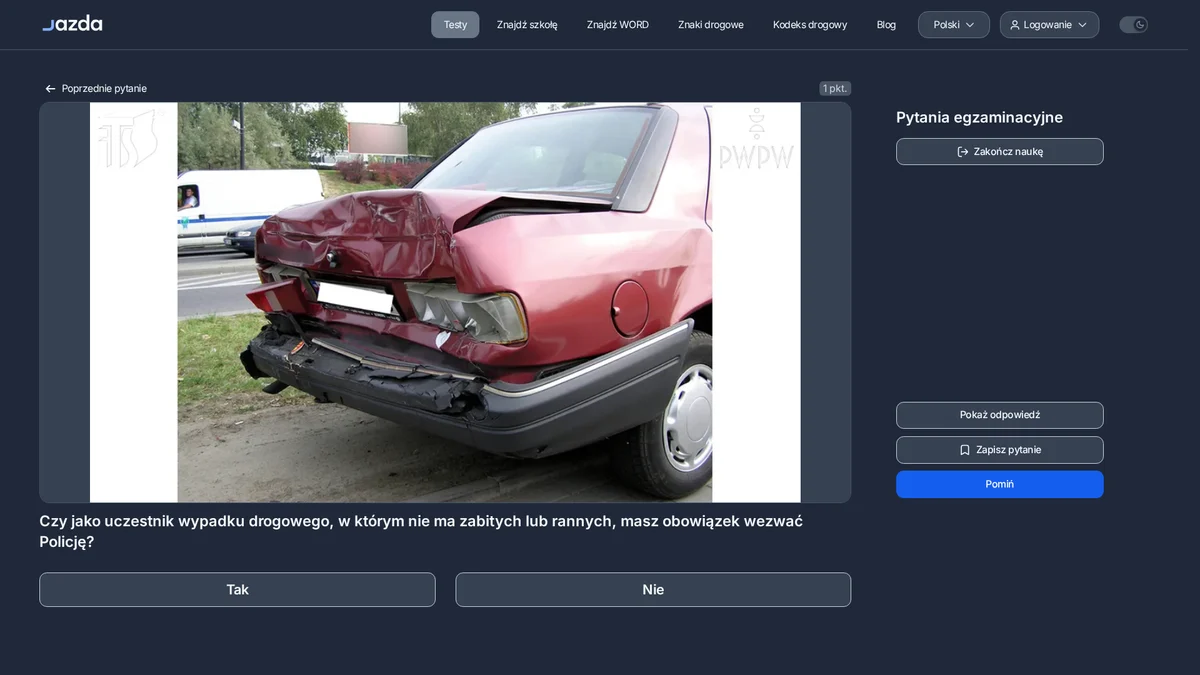Click the bookmark icon in Zapisz pytanie

[965, 450]
